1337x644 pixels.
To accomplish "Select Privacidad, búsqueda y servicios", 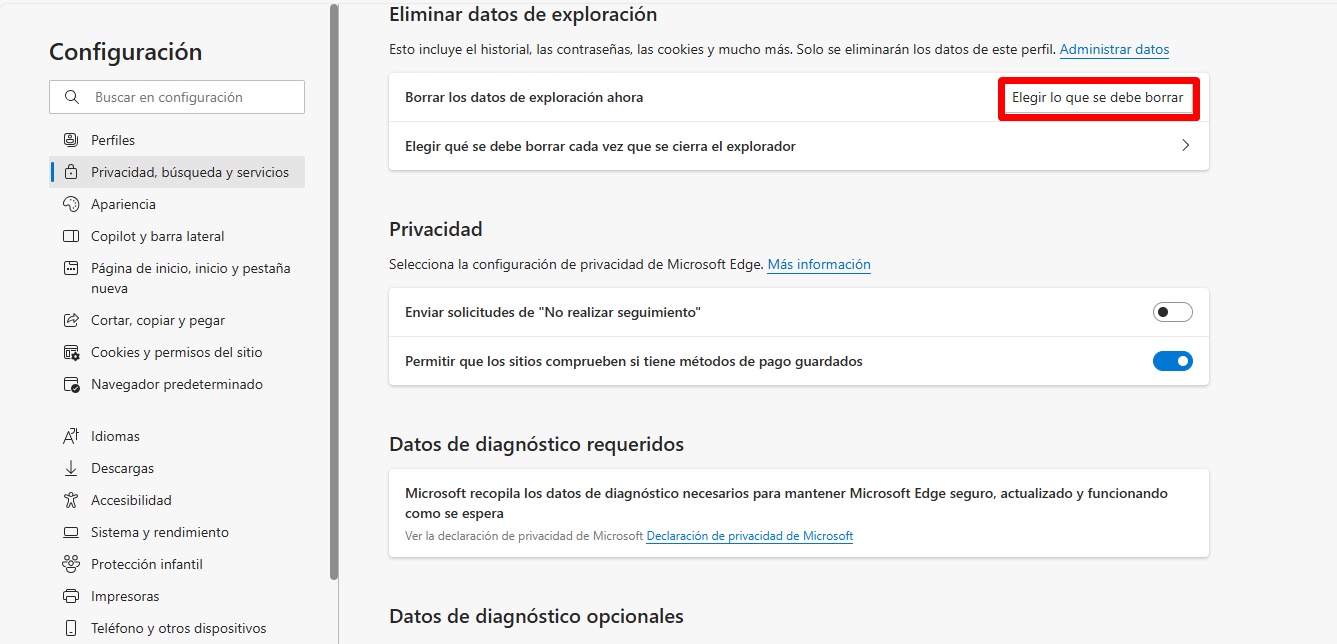I will coord(177,172).
